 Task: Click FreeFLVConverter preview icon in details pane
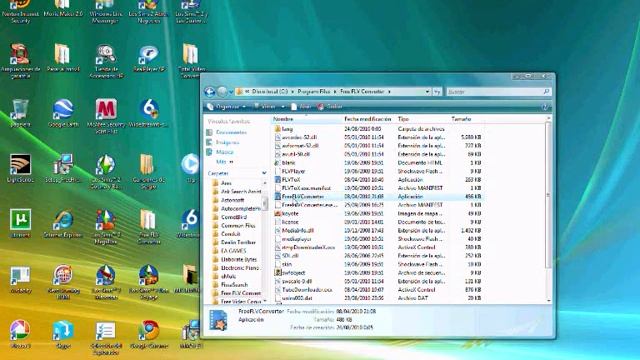[x=218, y=320]
